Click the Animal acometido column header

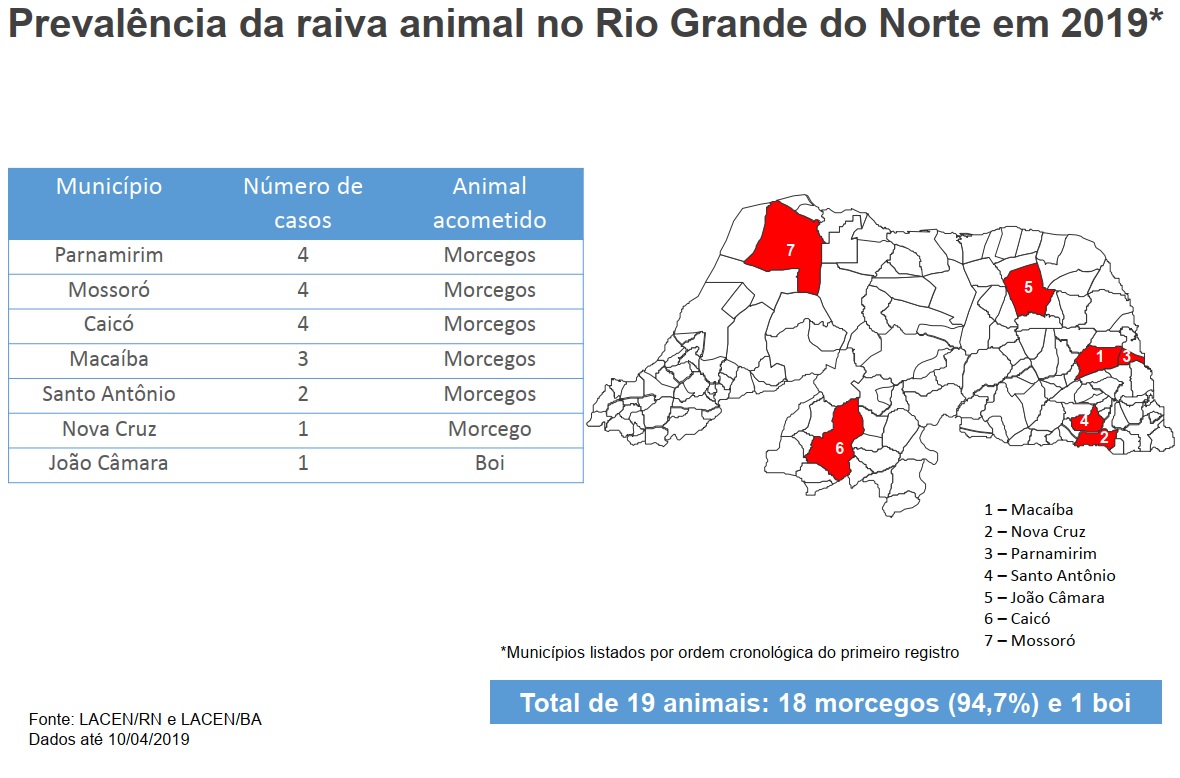click(489, 203)
